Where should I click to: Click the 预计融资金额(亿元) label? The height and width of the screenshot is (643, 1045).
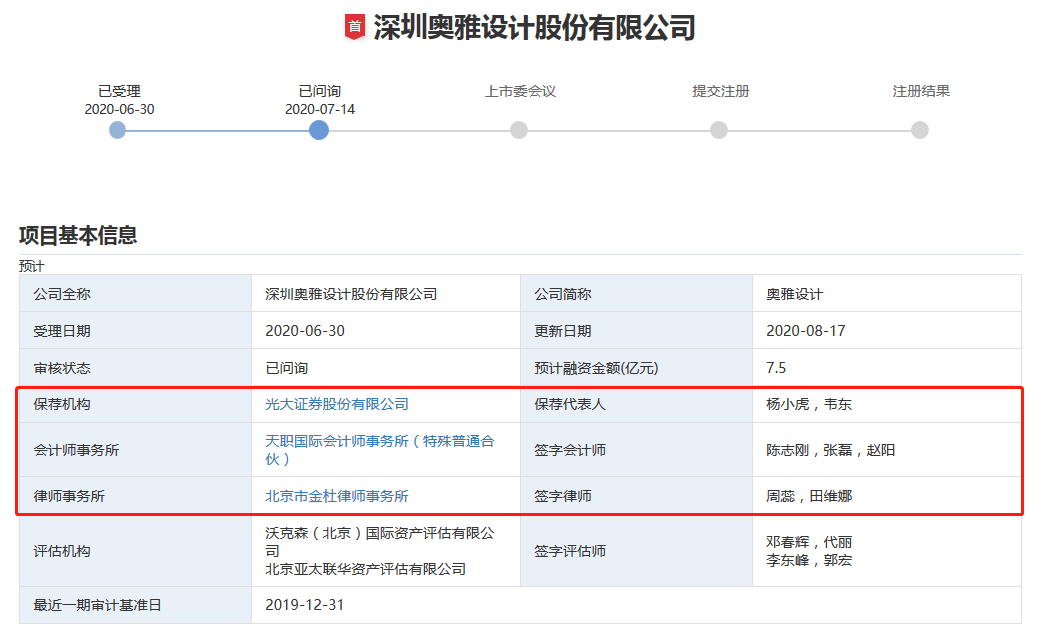click(x=596, y=368)
